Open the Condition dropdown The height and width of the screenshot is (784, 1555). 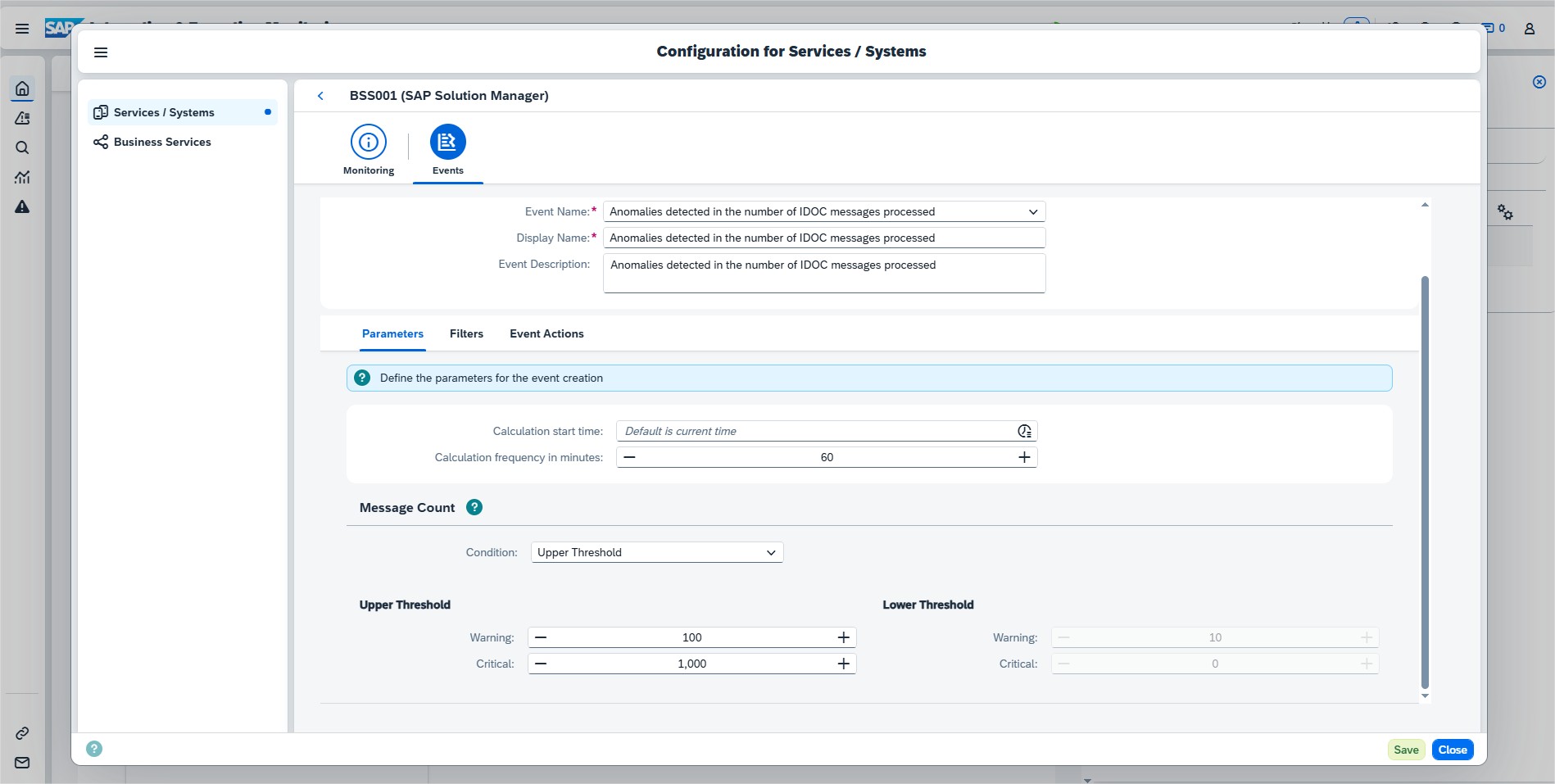[x=770, y=552]
